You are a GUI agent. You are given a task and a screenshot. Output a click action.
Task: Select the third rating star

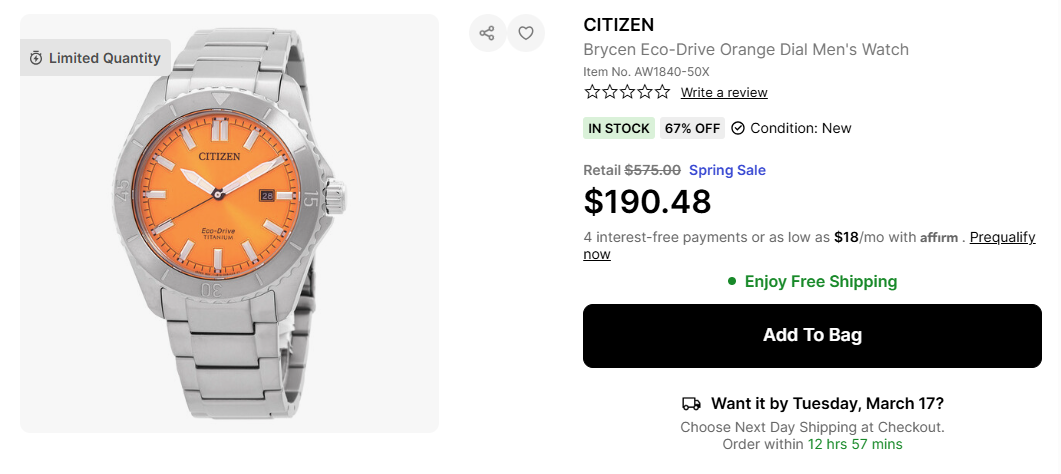point(627,92)
